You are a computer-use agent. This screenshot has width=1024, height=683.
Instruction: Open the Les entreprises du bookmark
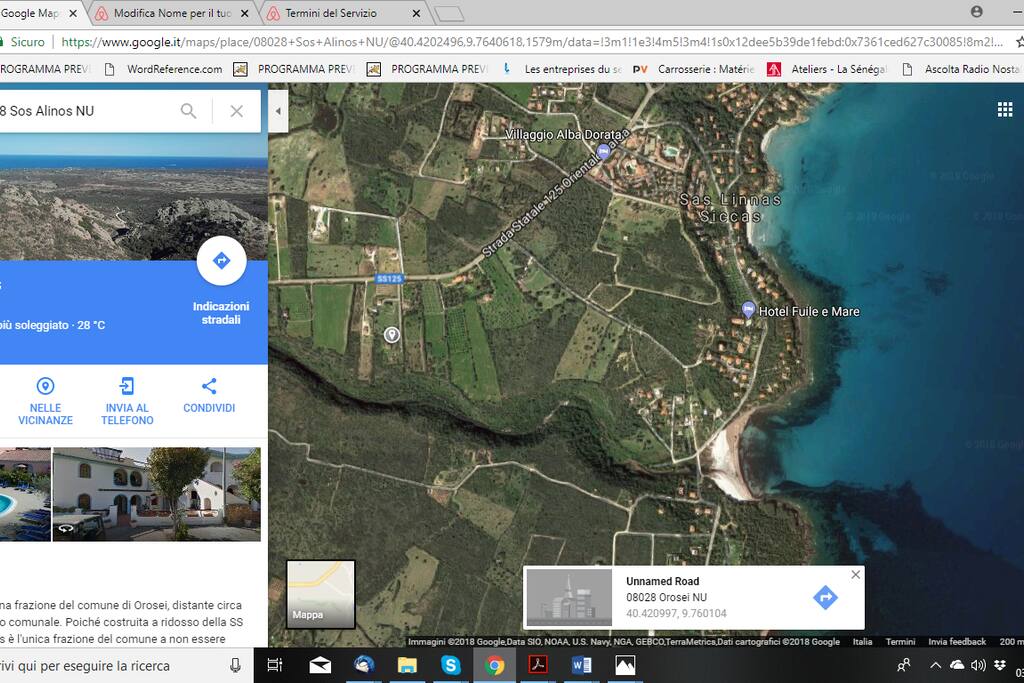(x=562, y=69)
